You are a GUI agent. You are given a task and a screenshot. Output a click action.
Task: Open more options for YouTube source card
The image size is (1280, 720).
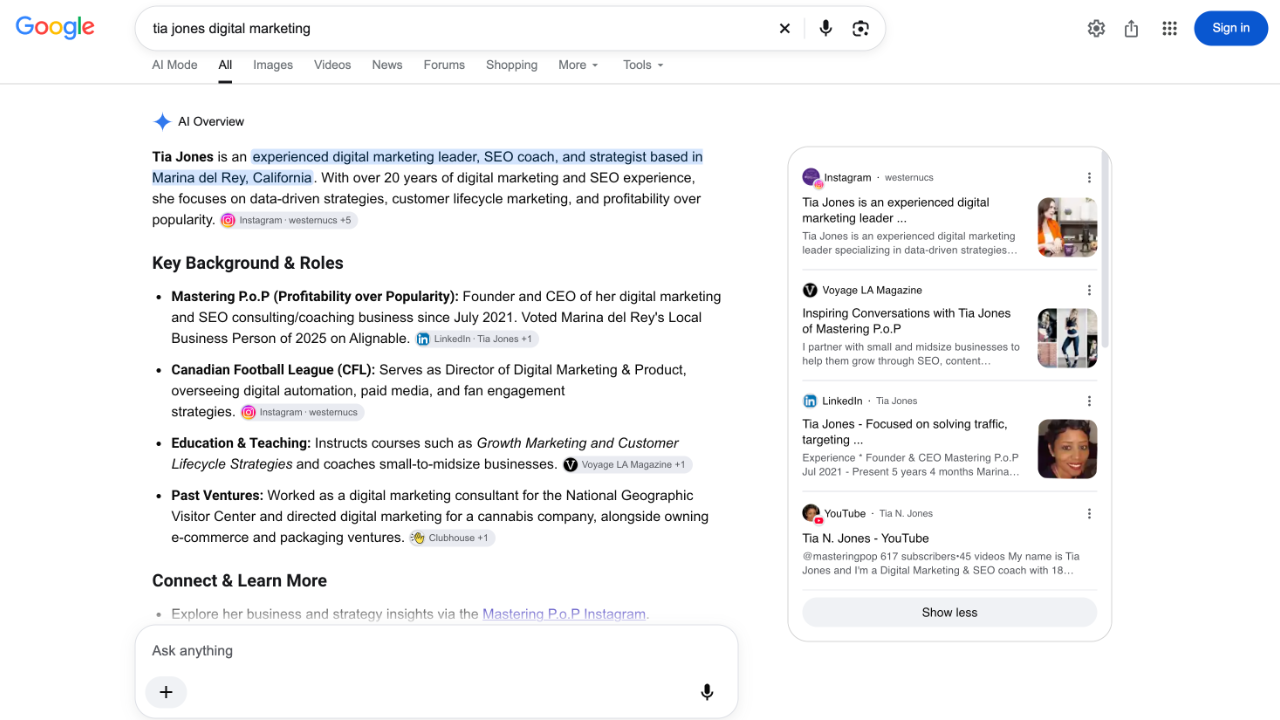[x=1089, y=514]
